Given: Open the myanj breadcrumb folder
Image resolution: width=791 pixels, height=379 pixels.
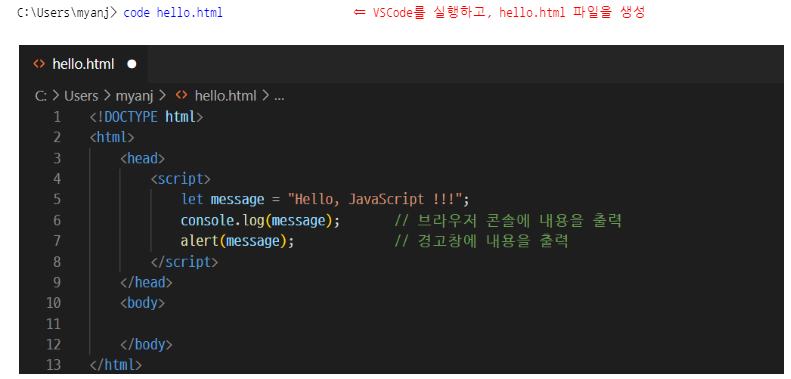Looking at the screenshot, I should (x=134, y=96).
